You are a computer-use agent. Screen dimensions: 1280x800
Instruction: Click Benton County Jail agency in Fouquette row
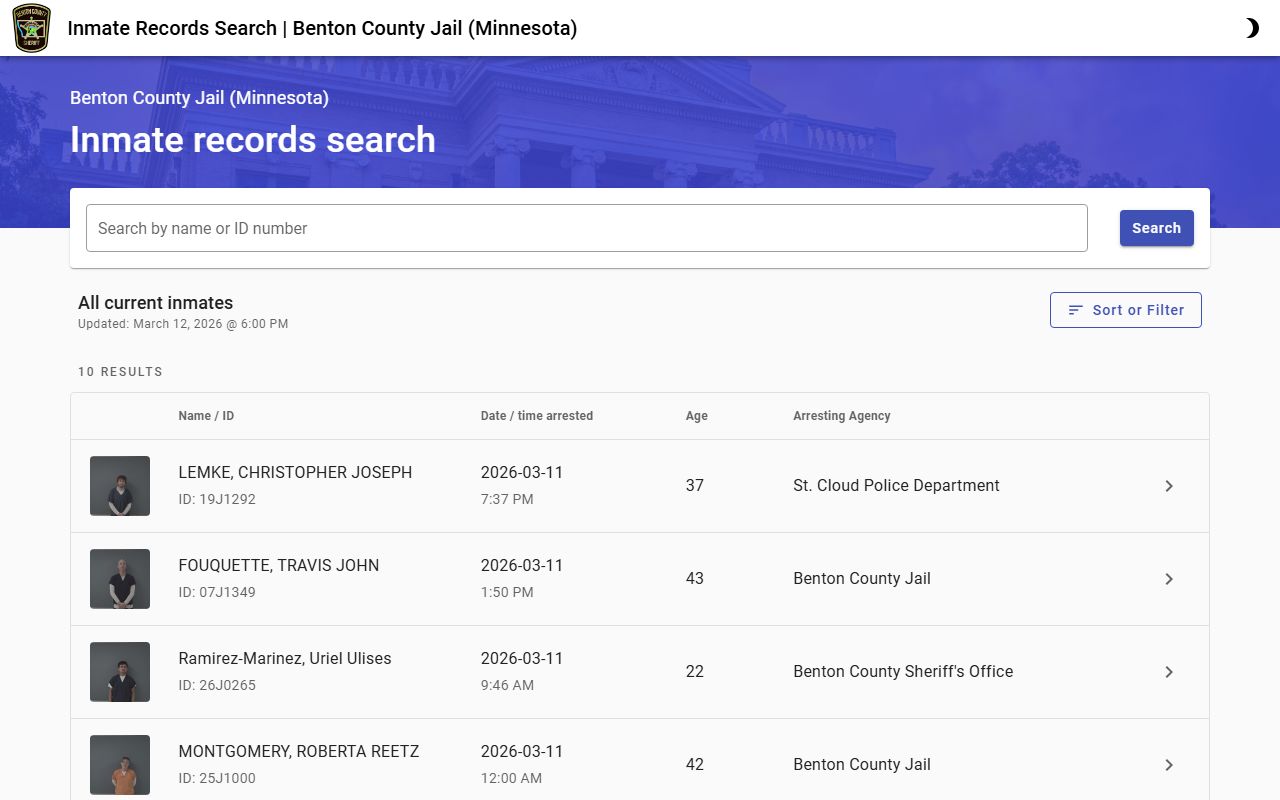(862, 578)
